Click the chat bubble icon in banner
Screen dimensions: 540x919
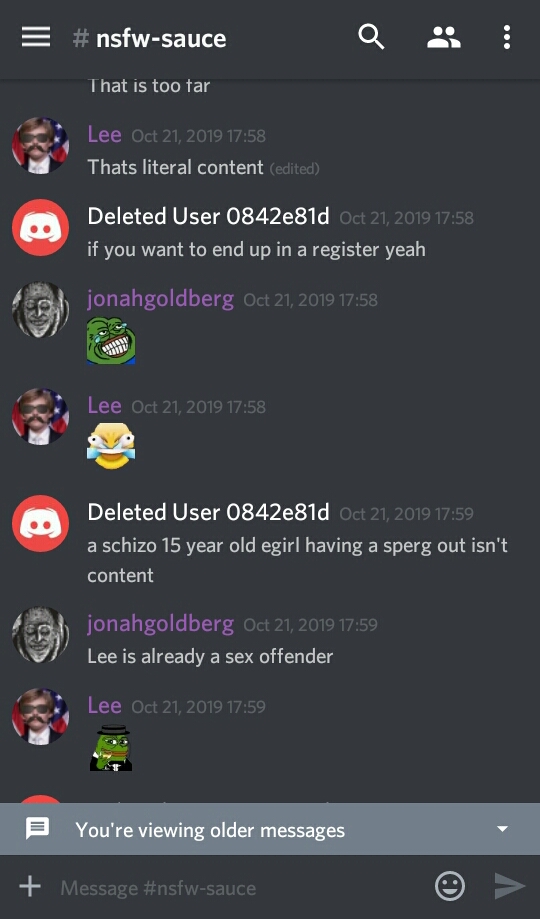point(38,829)
